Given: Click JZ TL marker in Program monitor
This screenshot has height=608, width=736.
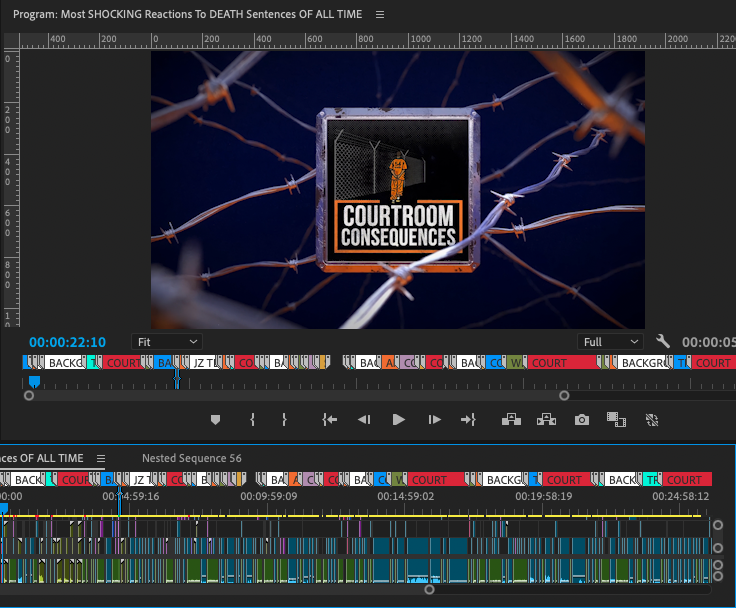Looking at the screenshot, I should (x=205, y=362).
